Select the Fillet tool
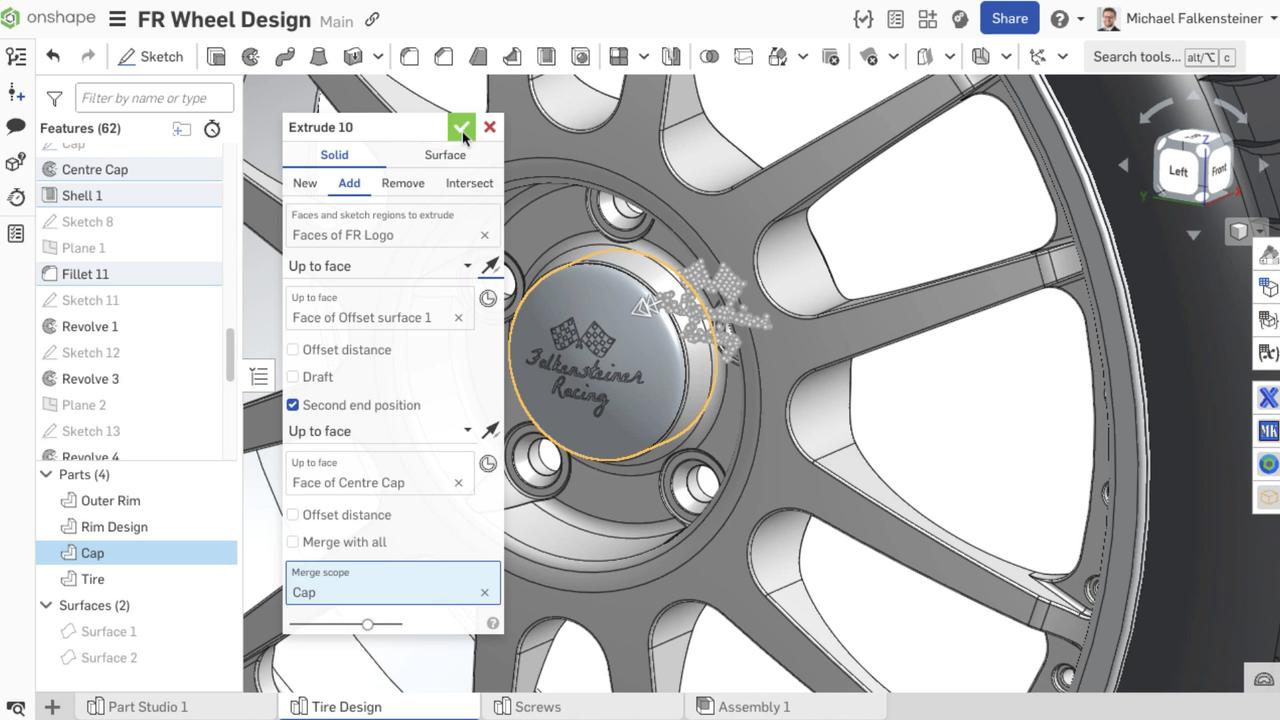The width and height of the screenshot is (1280, 720). [409, 57]
